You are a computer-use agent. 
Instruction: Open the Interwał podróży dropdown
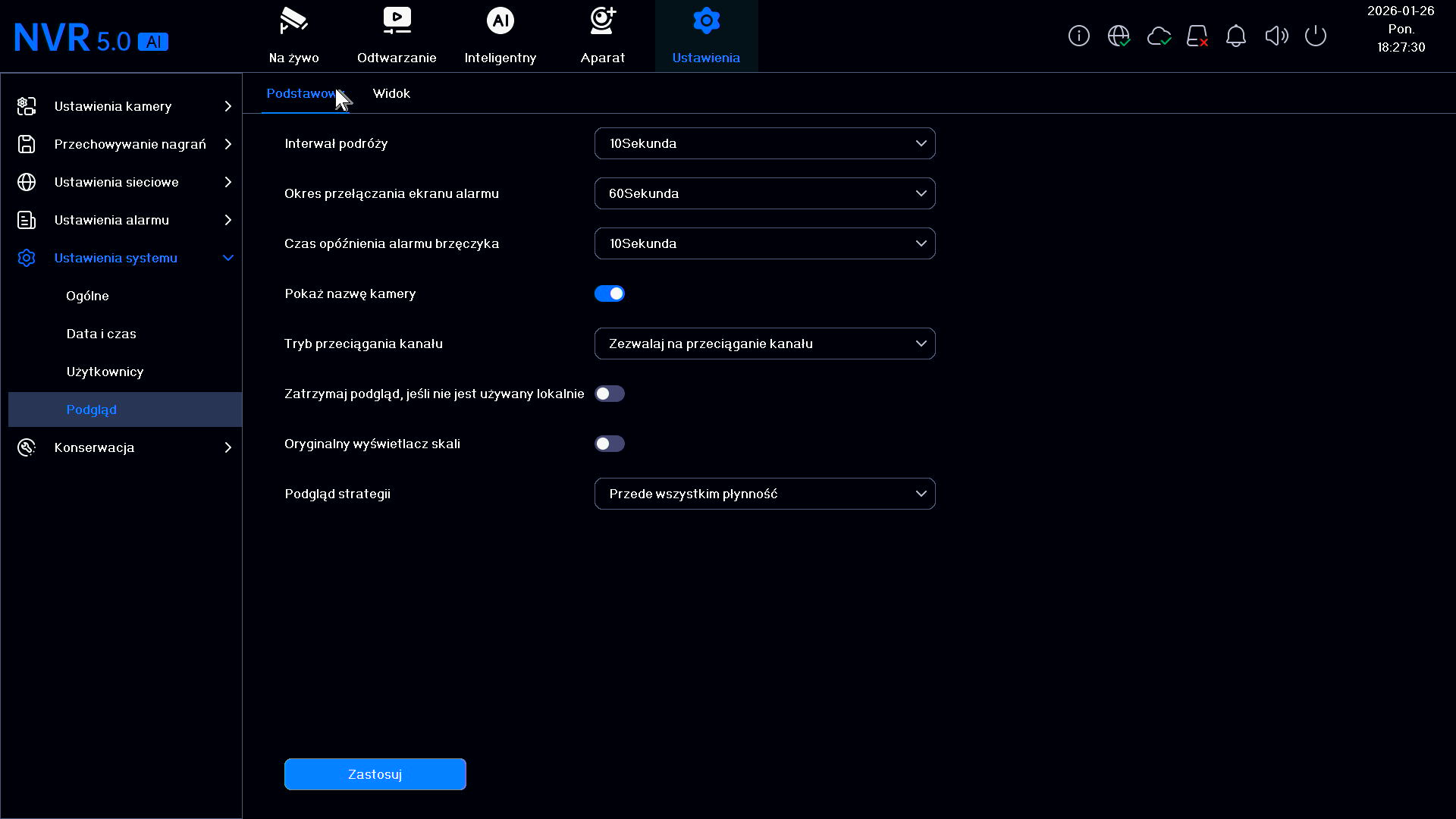[764, 143]
